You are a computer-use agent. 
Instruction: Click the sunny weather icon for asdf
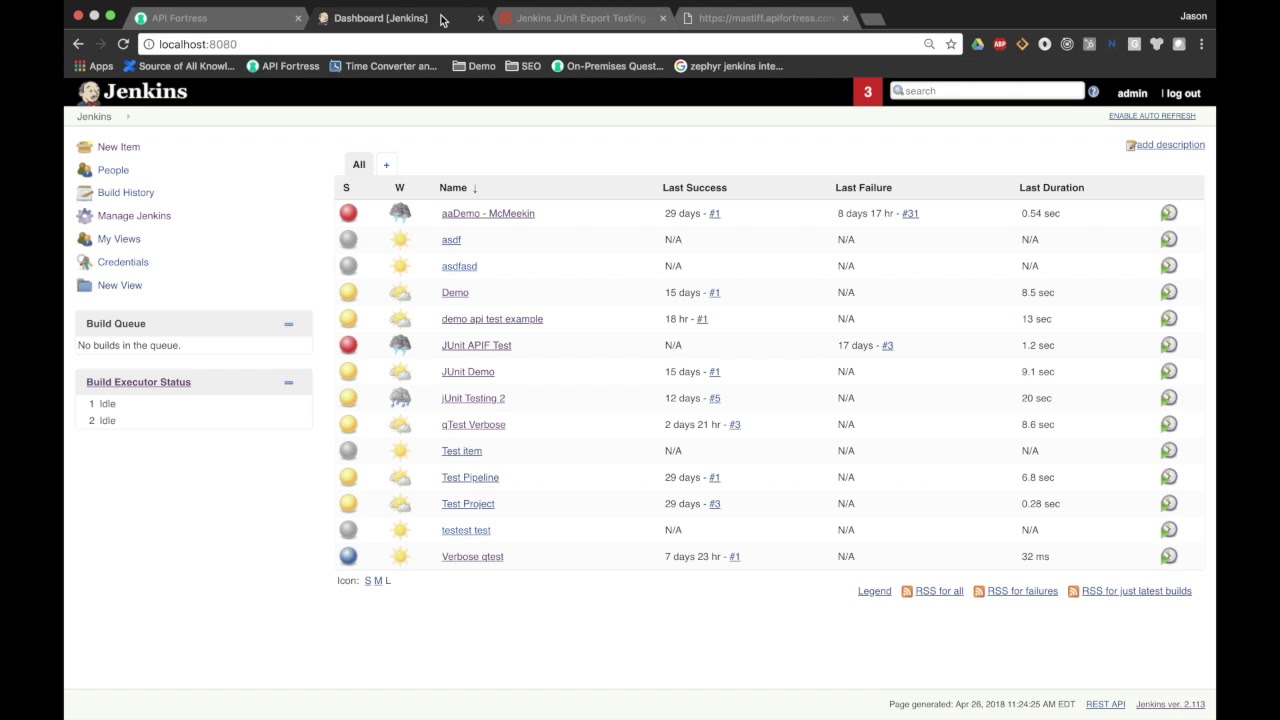coord(400,239)
